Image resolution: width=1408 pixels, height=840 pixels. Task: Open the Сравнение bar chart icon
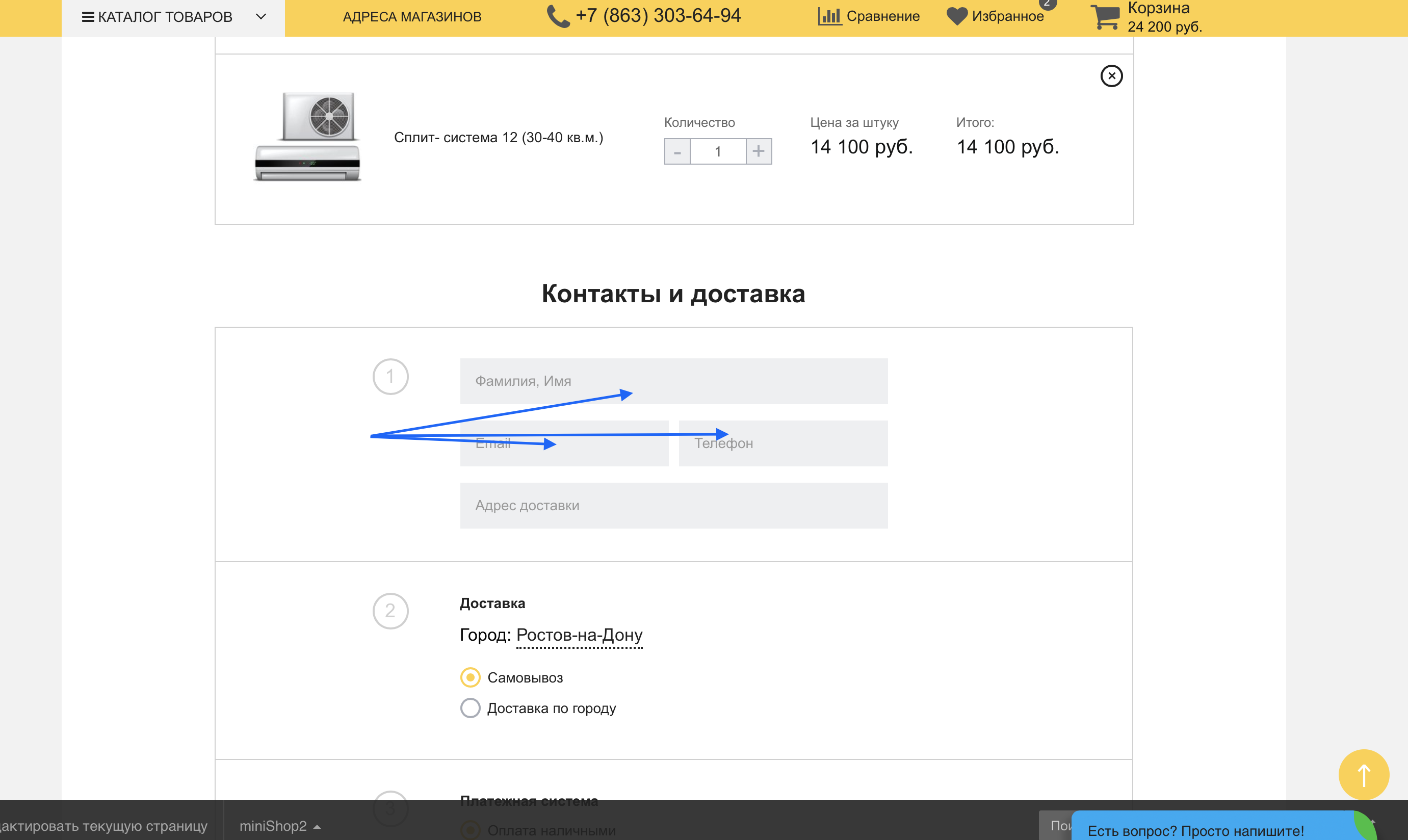pyautogui.click(x=829, y=16)
